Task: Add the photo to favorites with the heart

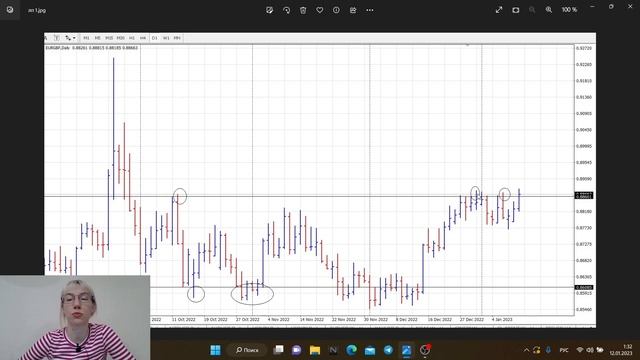Action: 320,10
